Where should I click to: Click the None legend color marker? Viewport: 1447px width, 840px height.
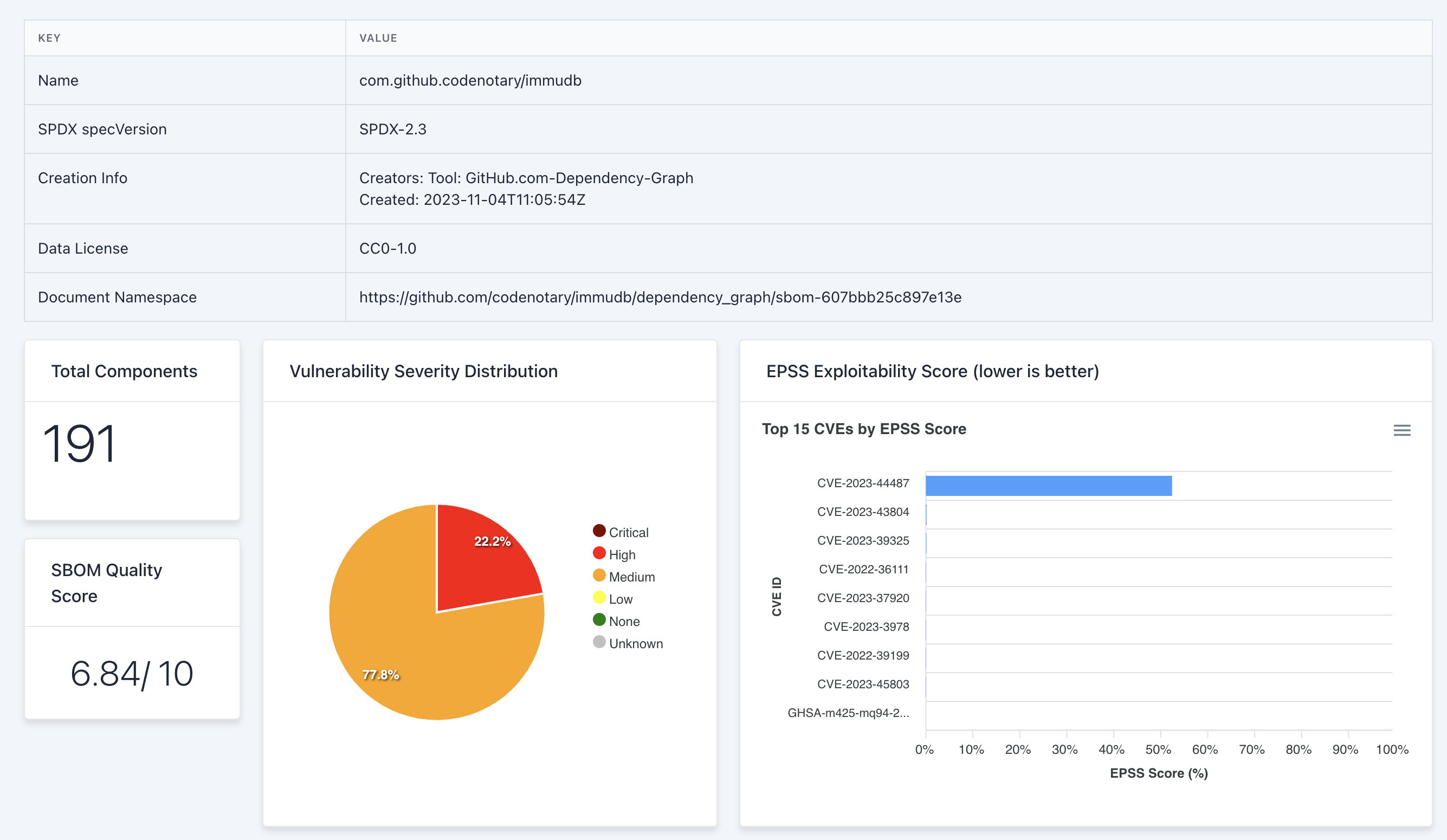pos(599,621)
